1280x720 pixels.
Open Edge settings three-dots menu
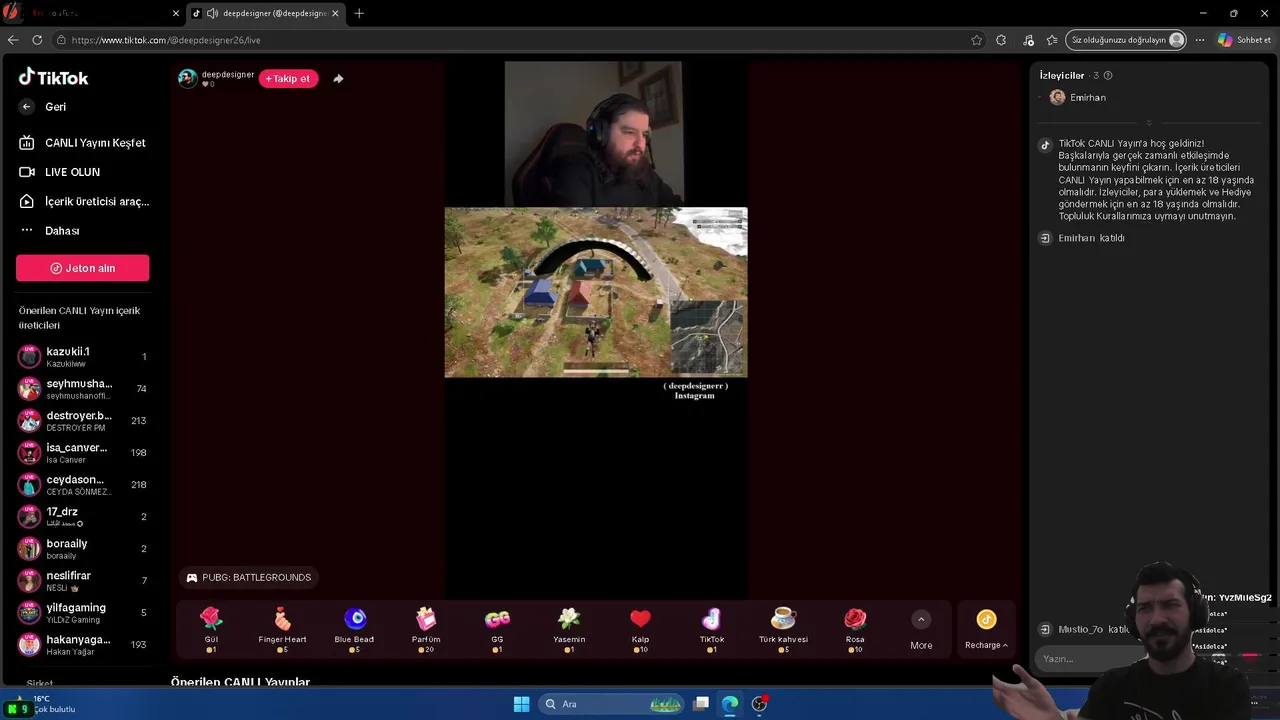[x=1200, y=40]
